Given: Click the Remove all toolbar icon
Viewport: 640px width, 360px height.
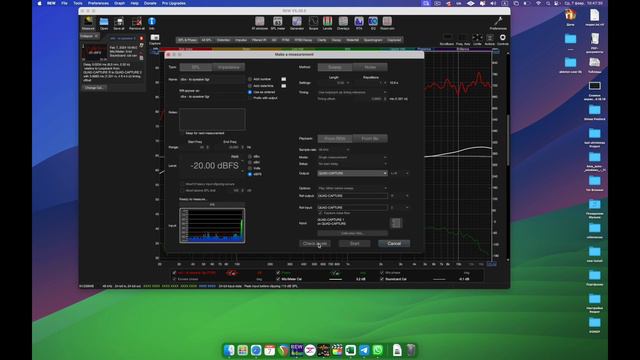Looking at the screenshot, I should pyautogui.click(x=136, y=23).
